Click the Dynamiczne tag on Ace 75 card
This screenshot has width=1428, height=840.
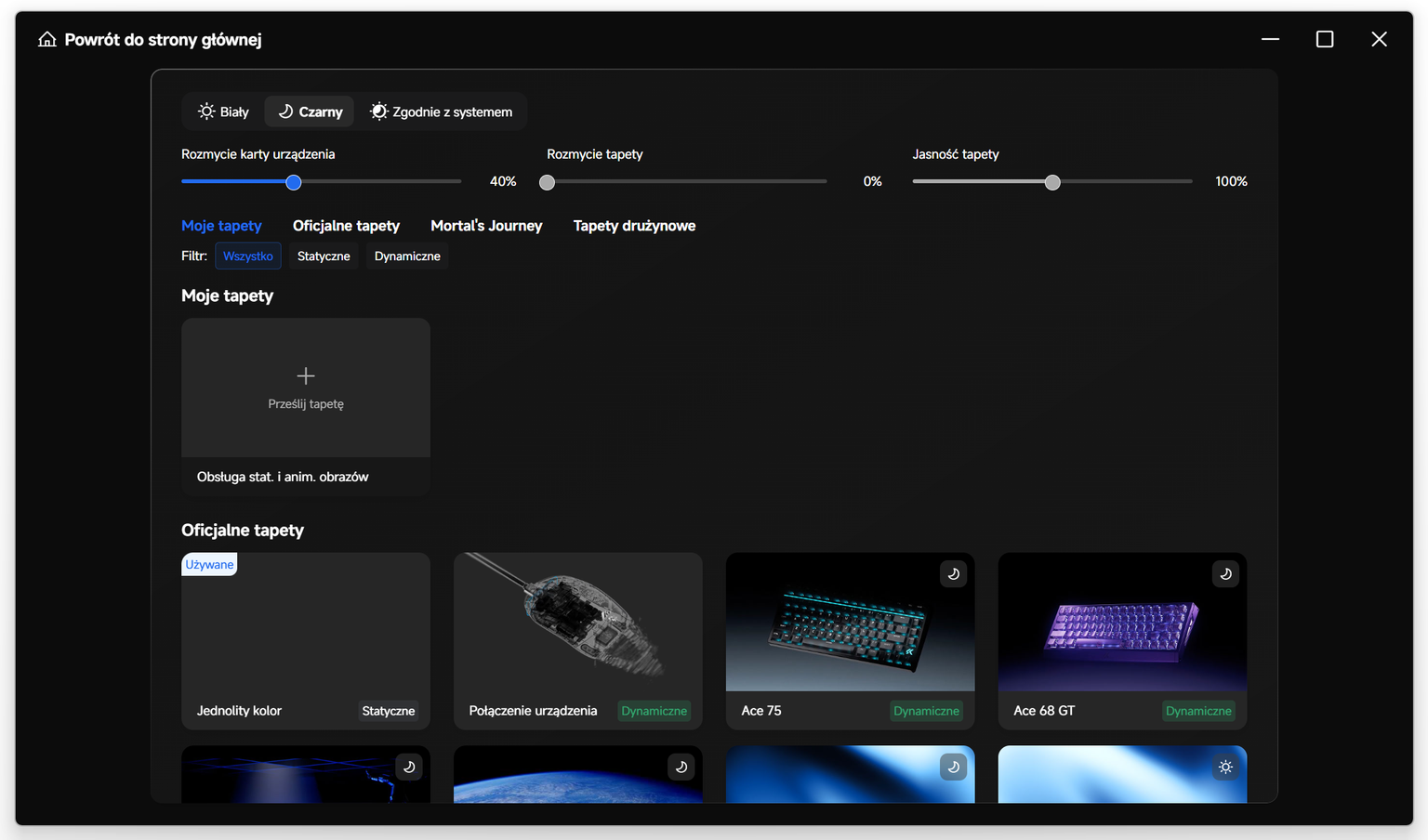[926, 711]
